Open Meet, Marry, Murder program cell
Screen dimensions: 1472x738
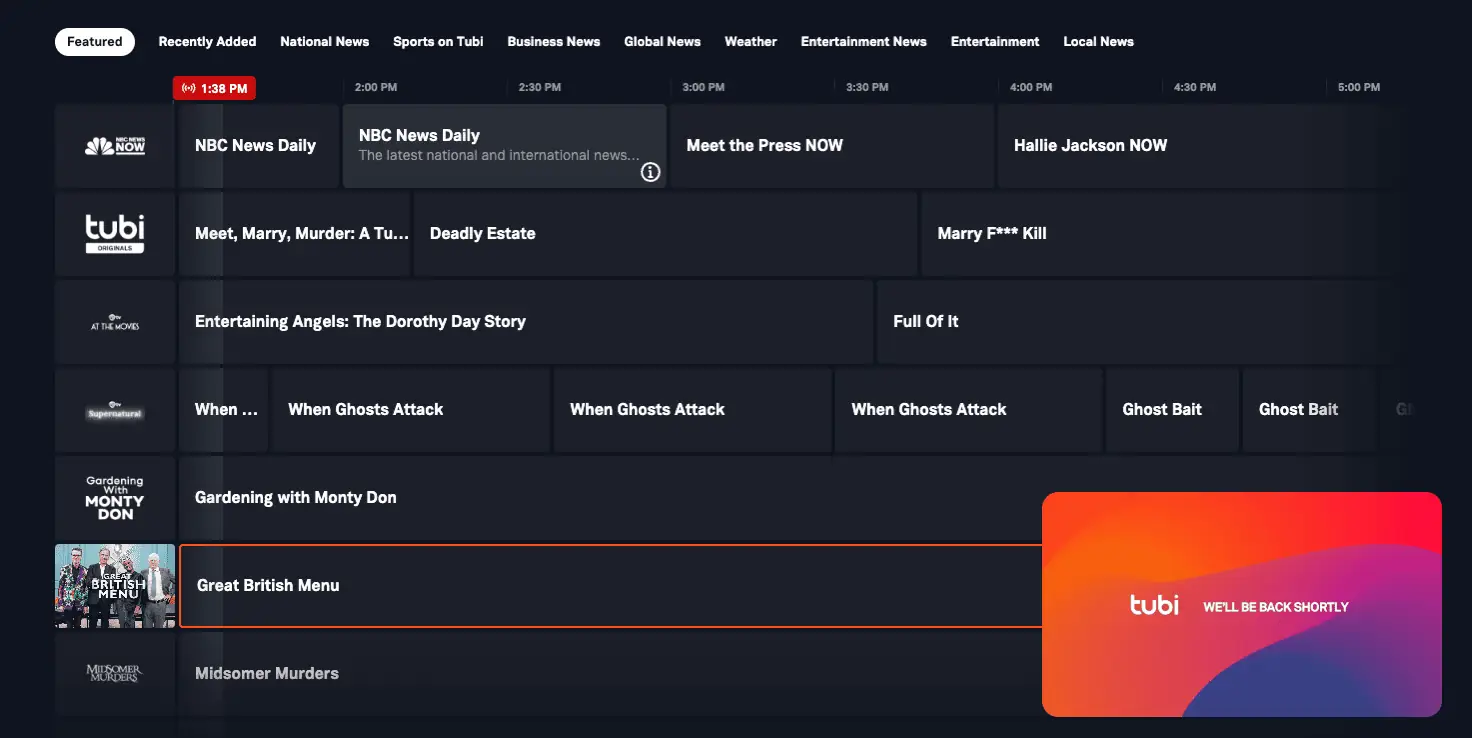point(294,234)
